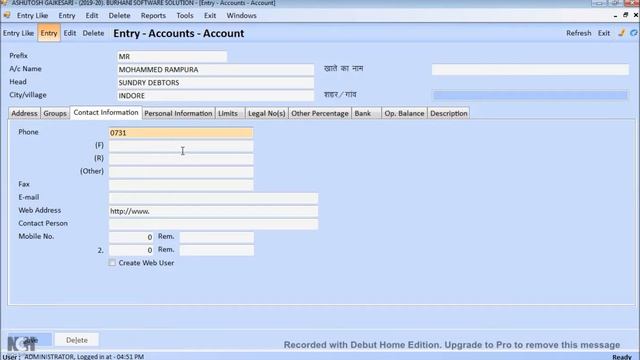The width and height of the screenshot is (640, 360).
Task: Click Head field SUNDRY DEBTORS
Action: [x=216, y=82]
